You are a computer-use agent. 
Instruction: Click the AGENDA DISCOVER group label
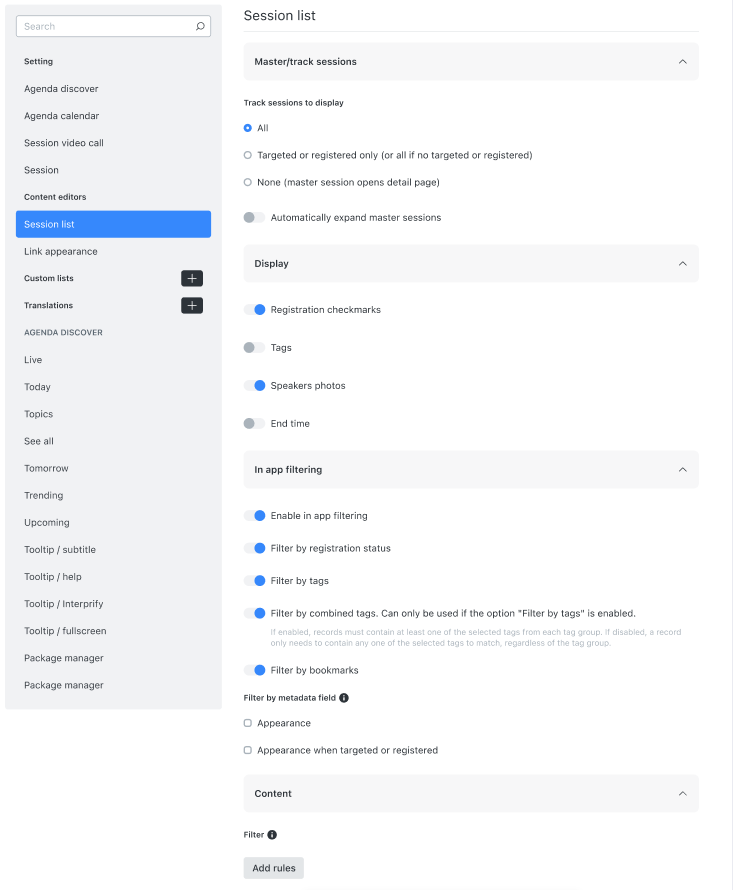63,333
